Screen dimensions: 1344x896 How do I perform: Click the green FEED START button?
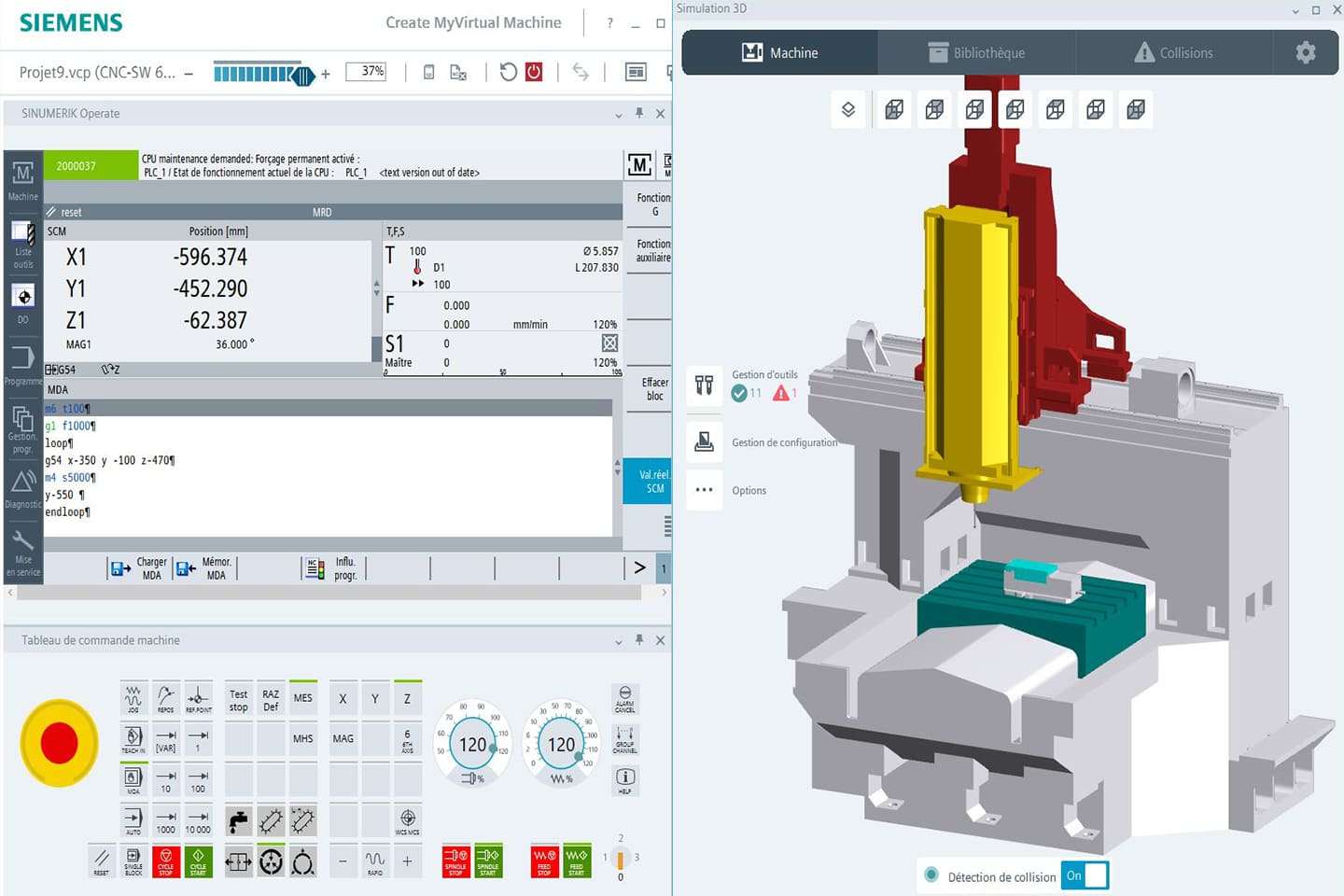point(577,861)
